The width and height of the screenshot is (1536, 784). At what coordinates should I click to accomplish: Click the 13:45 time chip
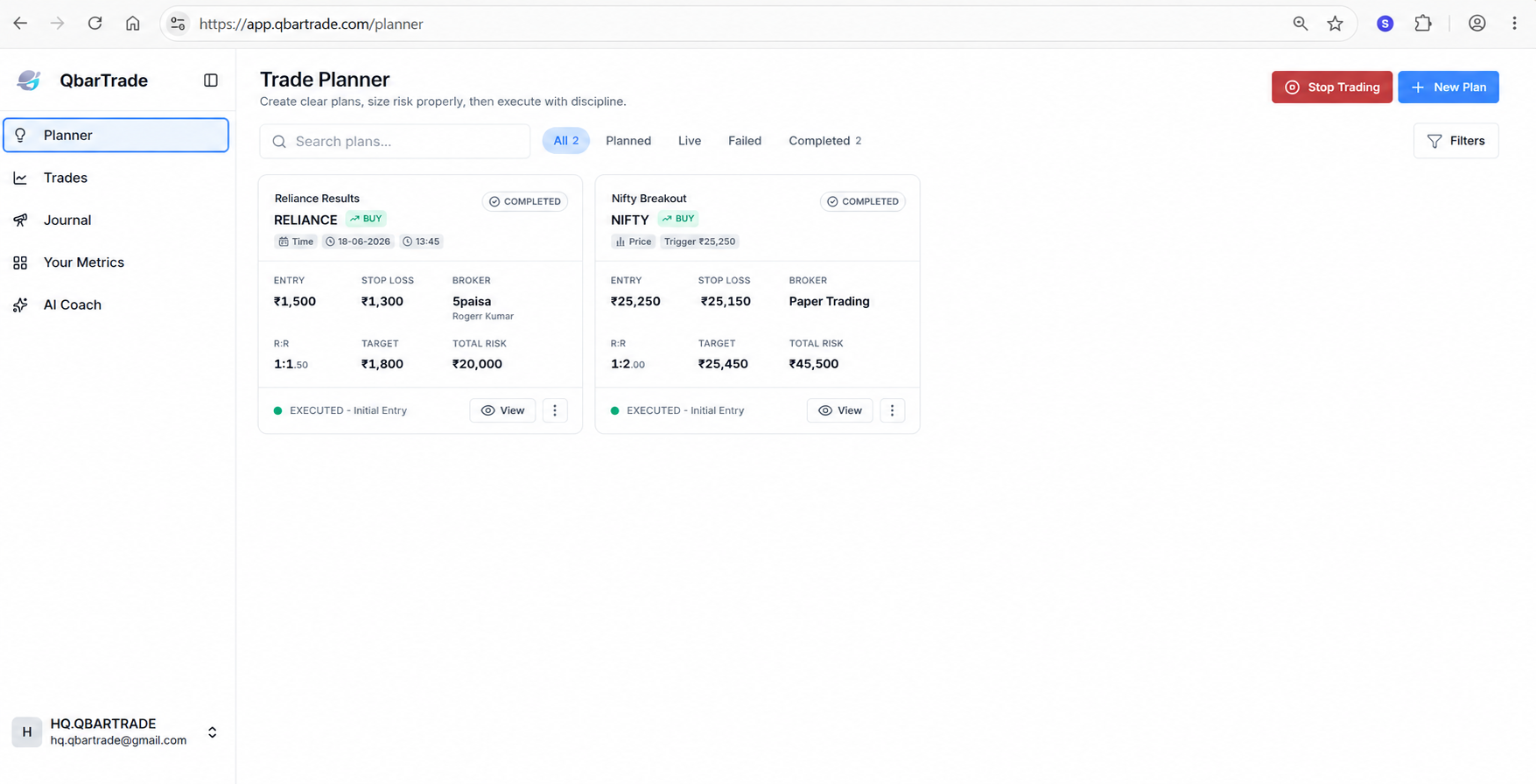coord(421,241)
